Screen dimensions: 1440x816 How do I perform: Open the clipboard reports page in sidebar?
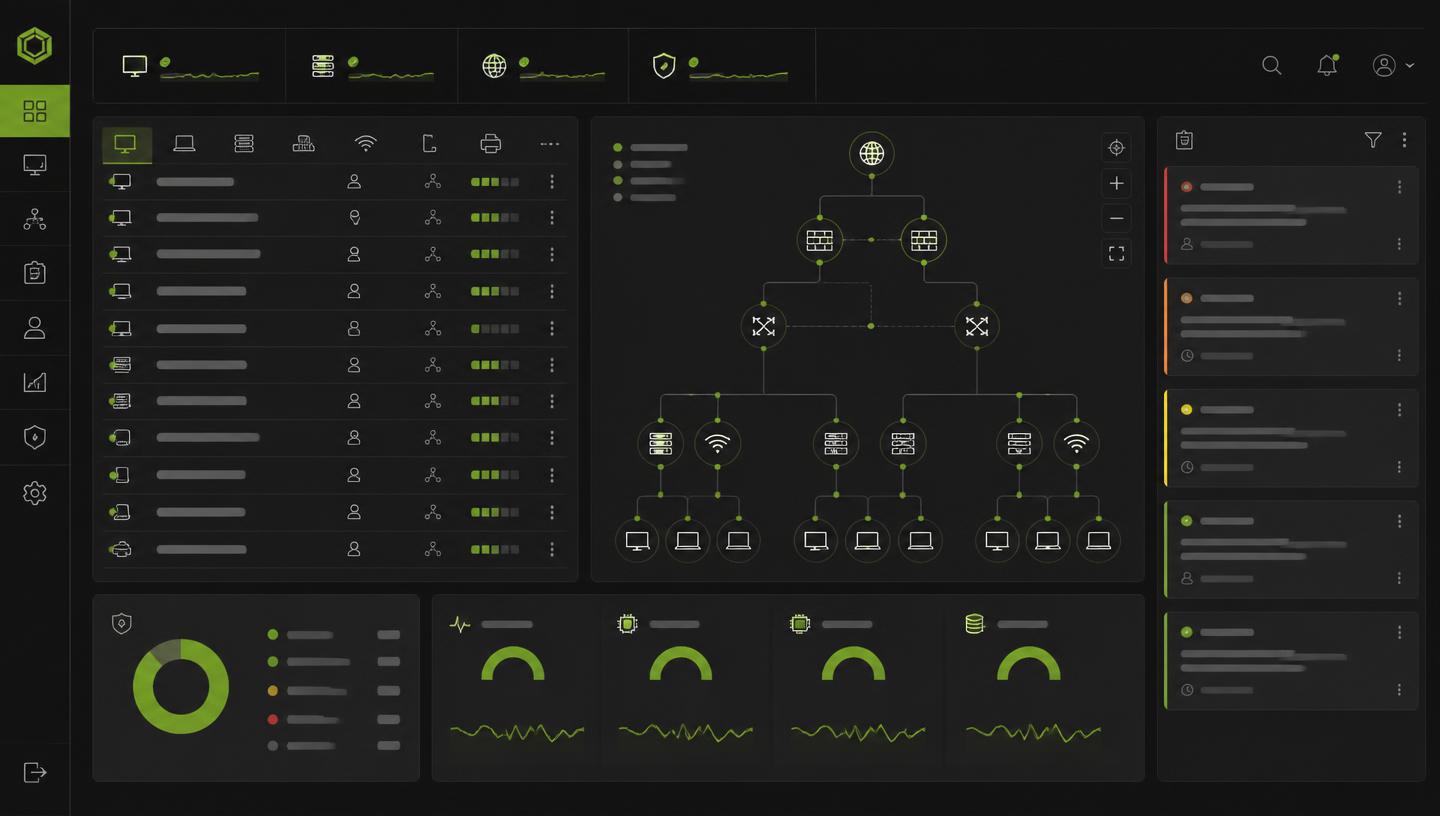pos(35,273)
